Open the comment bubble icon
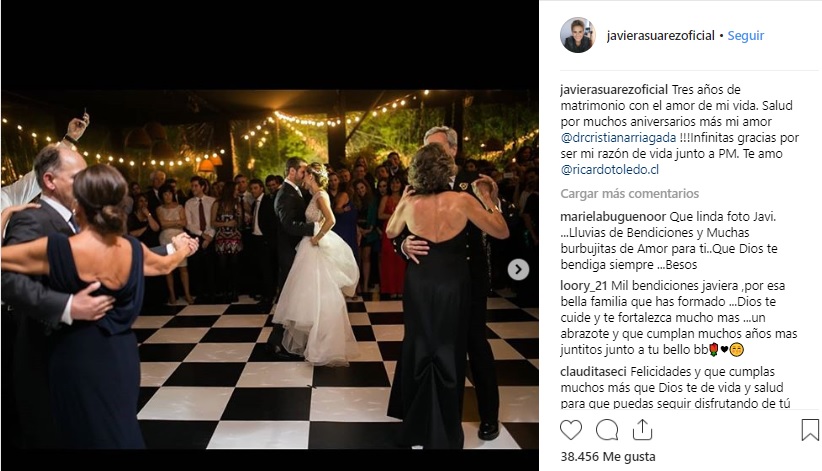The height and width of the screenshot is (471, 822). click(607, 430)
